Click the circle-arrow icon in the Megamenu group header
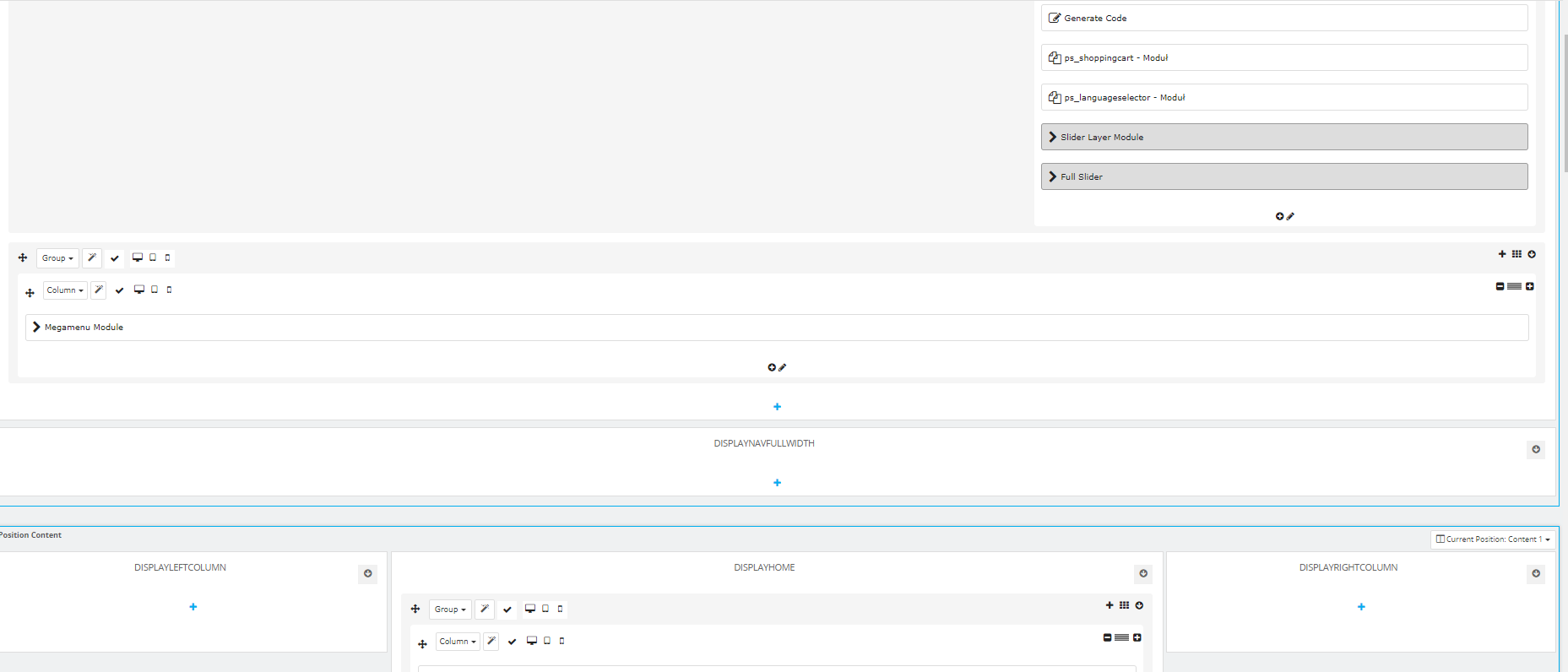The height and width of the screenshot is (672, 1568). click(1532, 254)
